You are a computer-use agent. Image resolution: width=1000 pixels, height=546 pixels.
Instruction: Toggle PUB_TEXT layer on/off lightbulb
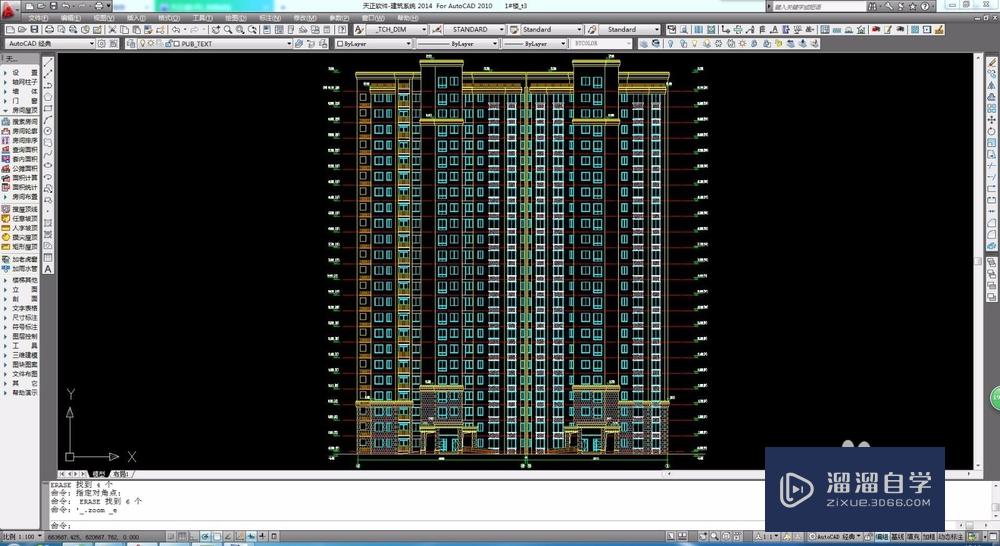click(142, 43)
